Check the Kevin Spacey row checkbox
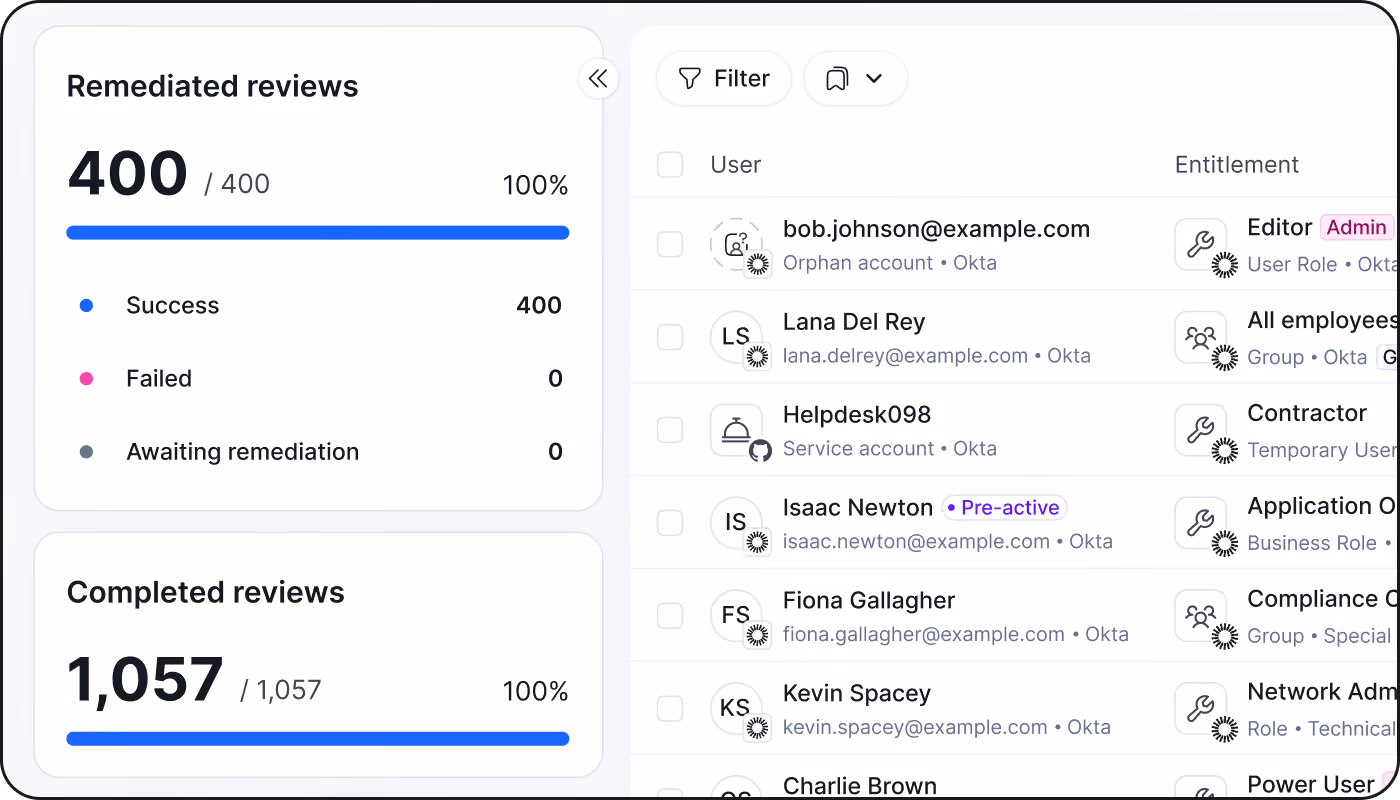The width and height of the screenshot is (1400, 800). point(670,708)
